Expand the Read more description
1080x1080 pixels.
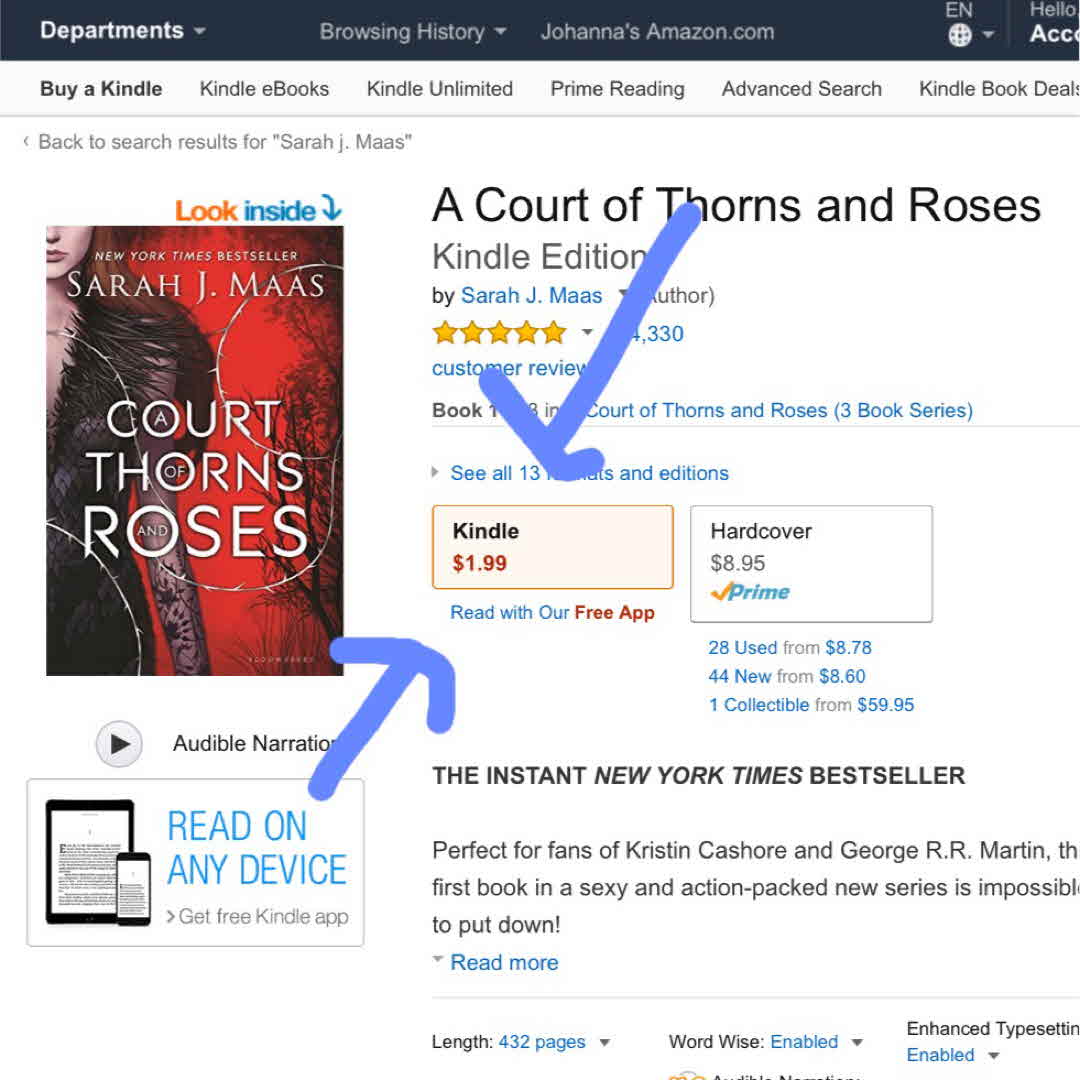[504, 962]
